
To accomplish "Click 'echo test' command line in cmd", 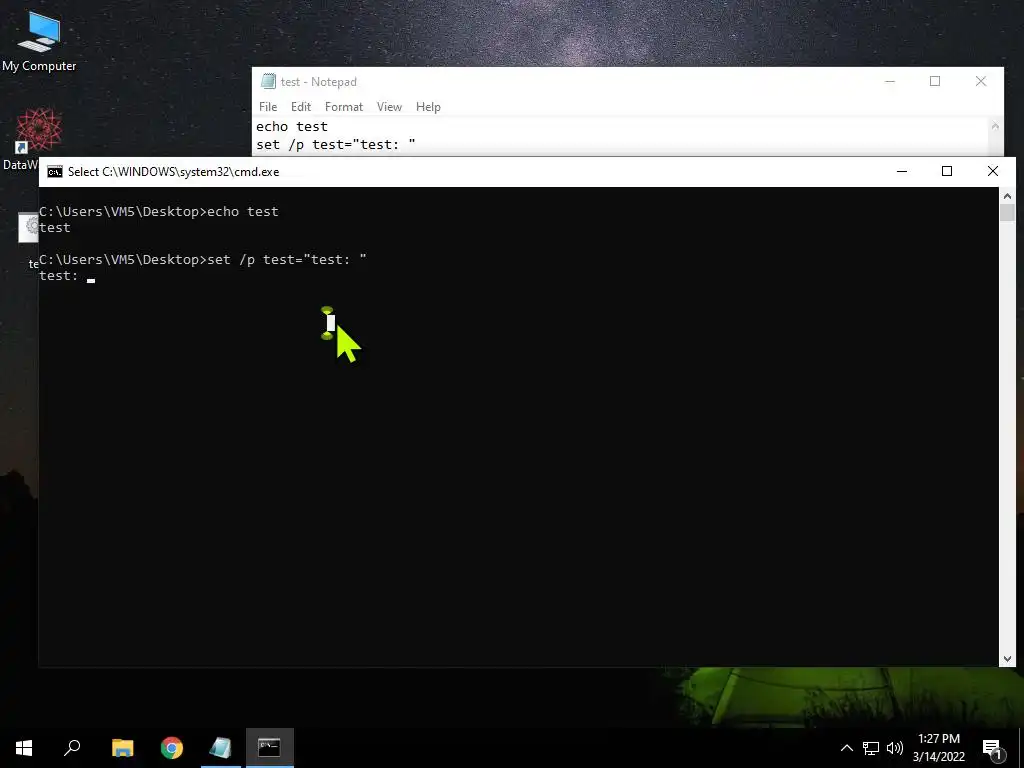I will point(159,212).
